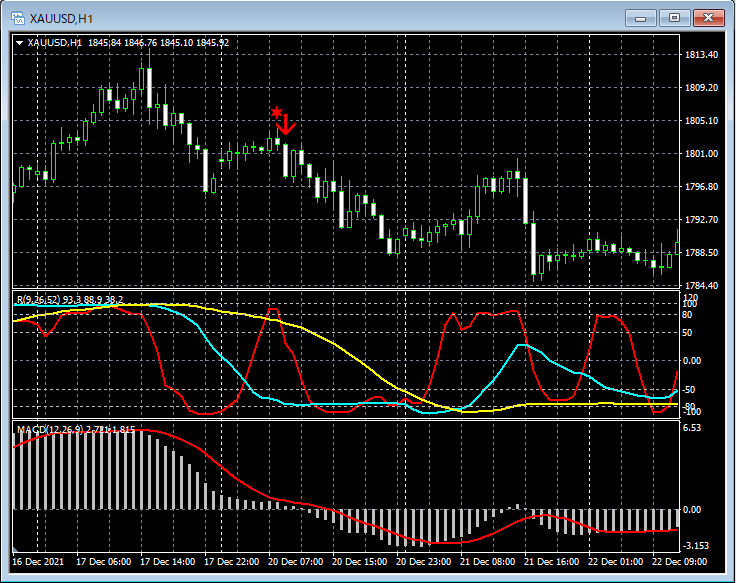
Task: Click the 1784.40 price scale label
Action: pyautogui.click(x=701, y=285)
